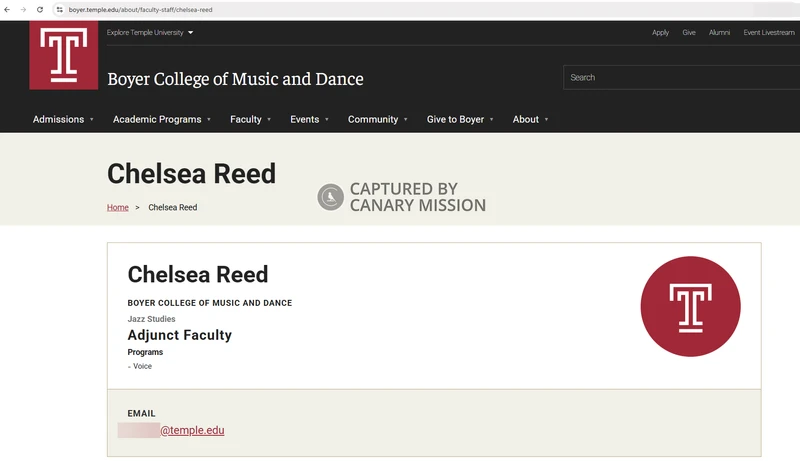Click the @temple.edu email link
This screenshot has width=800, height=461.
(192, 430)
